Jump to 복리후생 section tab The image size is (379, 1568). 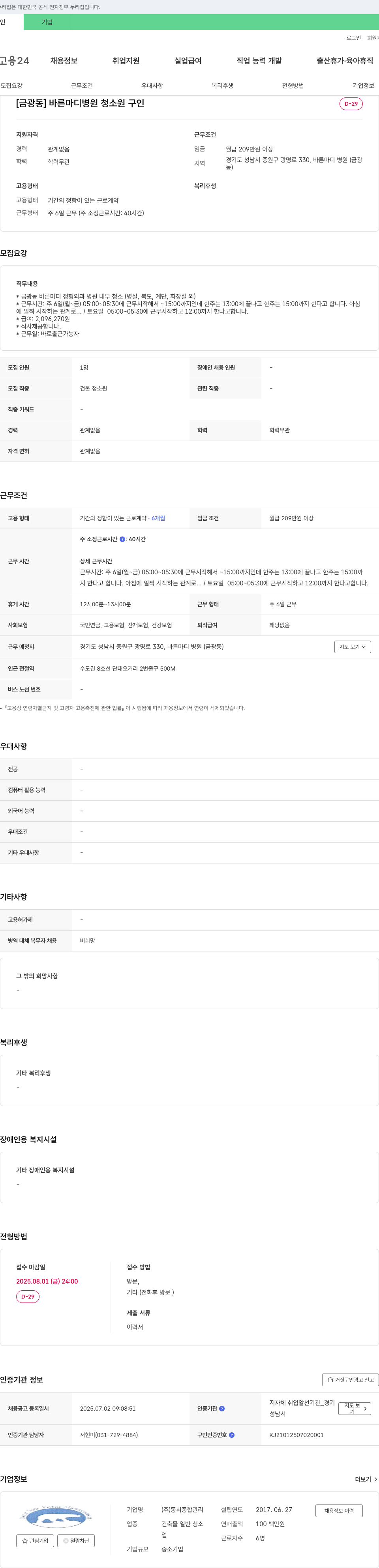click(x=222, y=86)
